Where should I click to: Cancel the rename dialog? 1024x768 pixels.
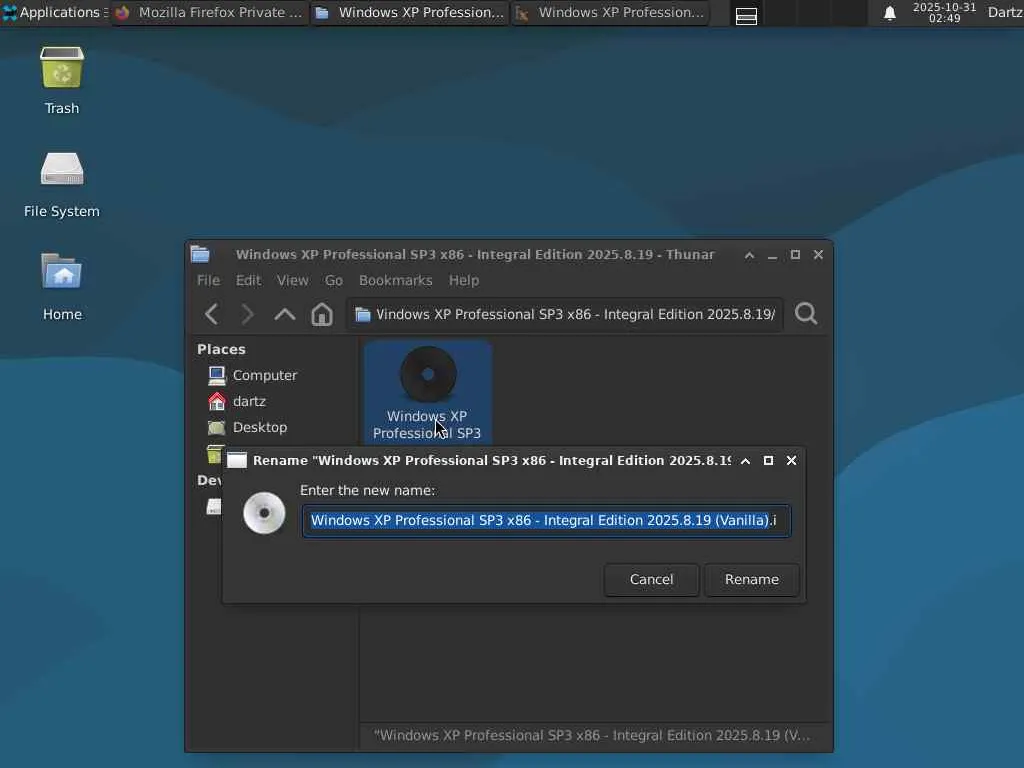651,580
